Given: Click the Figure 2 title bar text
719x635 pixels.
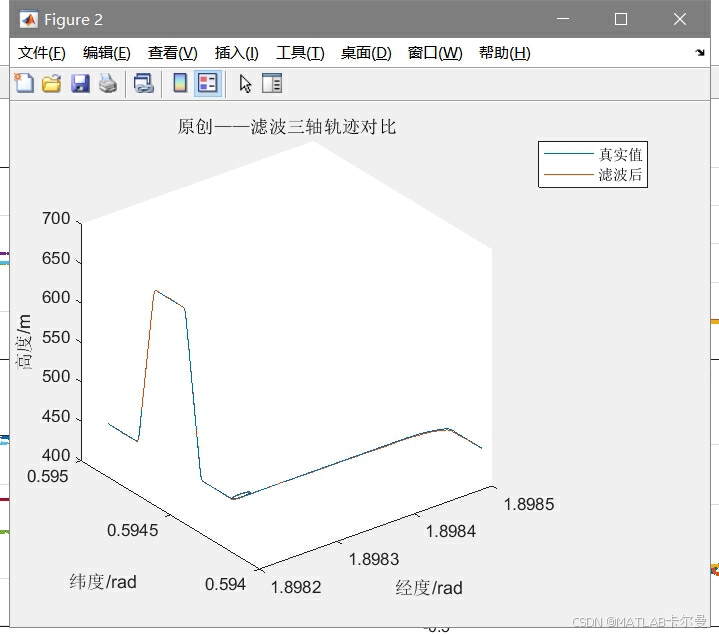Looking at the screenshot, I should coord(73,20).
